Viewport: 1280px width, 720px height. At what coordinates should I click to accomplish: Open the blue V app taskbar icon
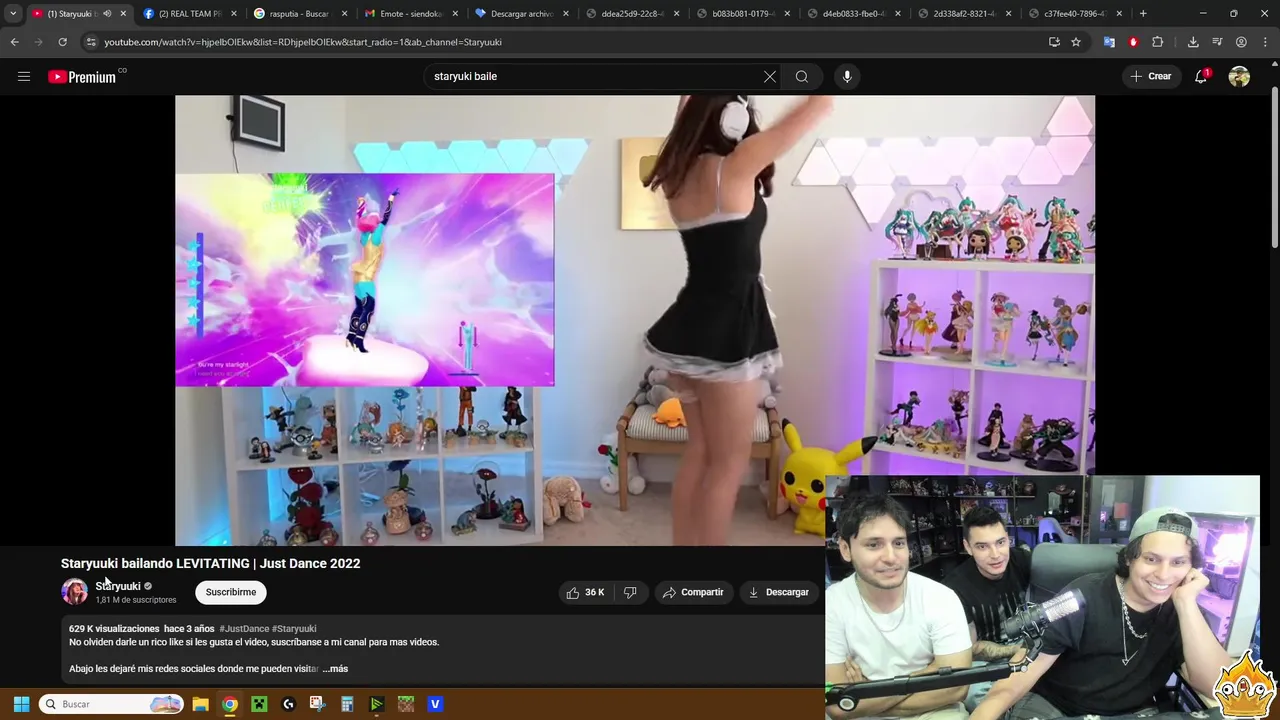[435, 704]
